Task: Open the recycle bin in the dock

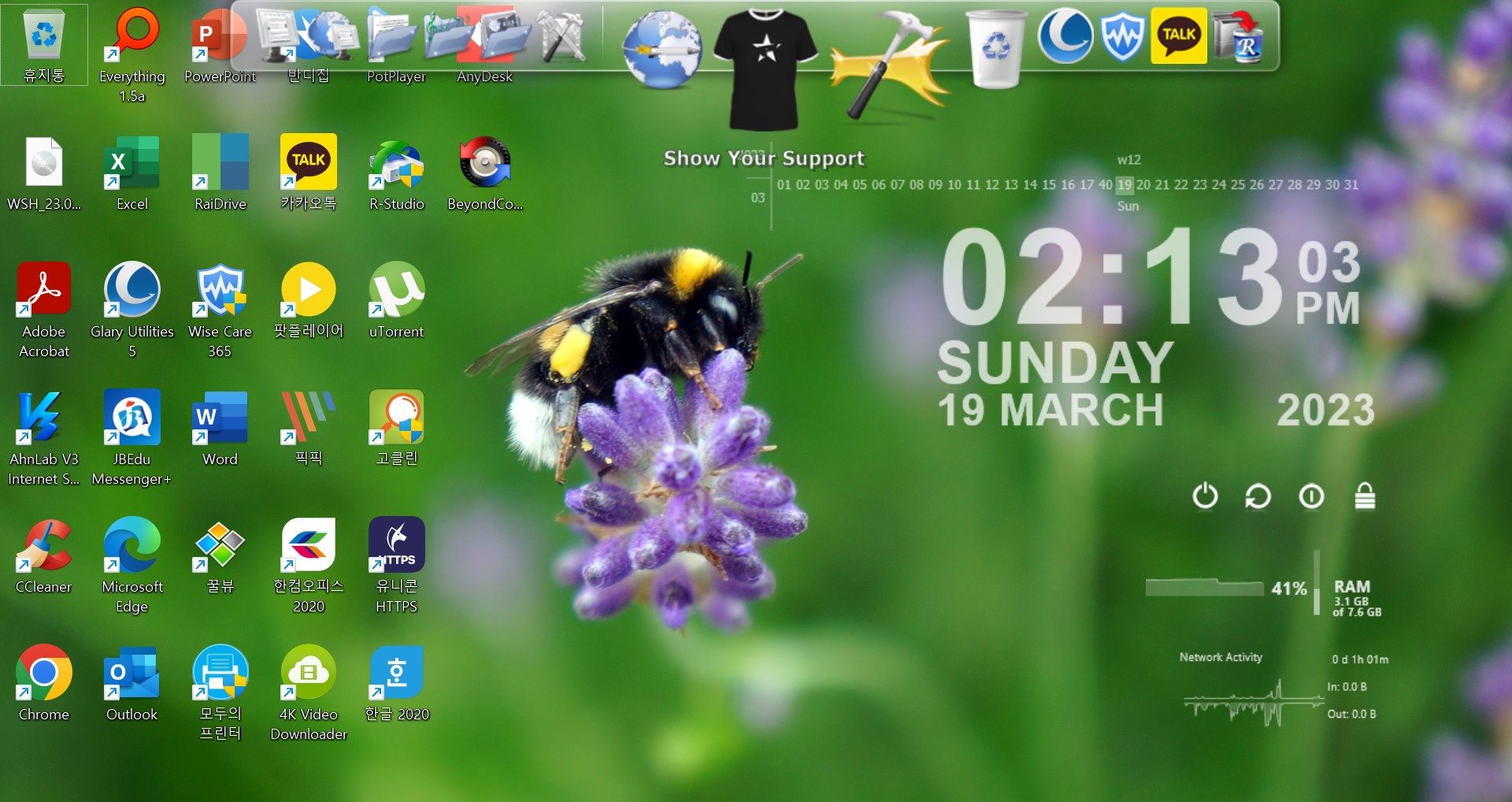Action: [x=997, y=49]
